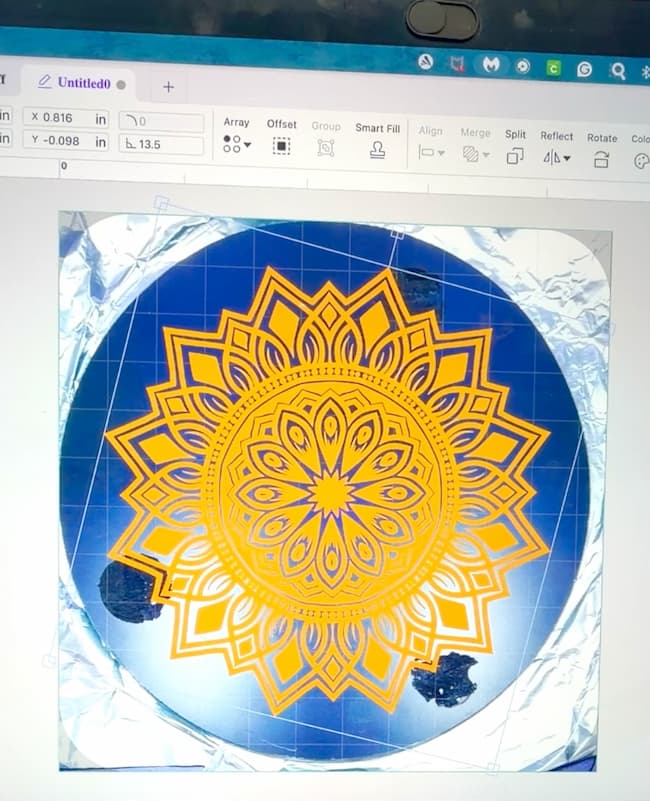650x801 pixels.
Task: Expand the Reflect dropdown arrow
Action: 567,159
